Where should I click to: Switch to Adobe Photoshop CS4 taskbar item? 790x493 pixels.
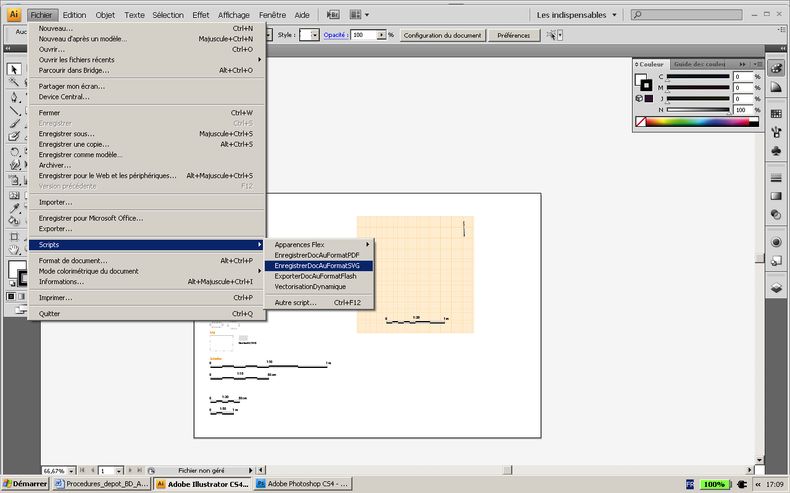point(303,483)
